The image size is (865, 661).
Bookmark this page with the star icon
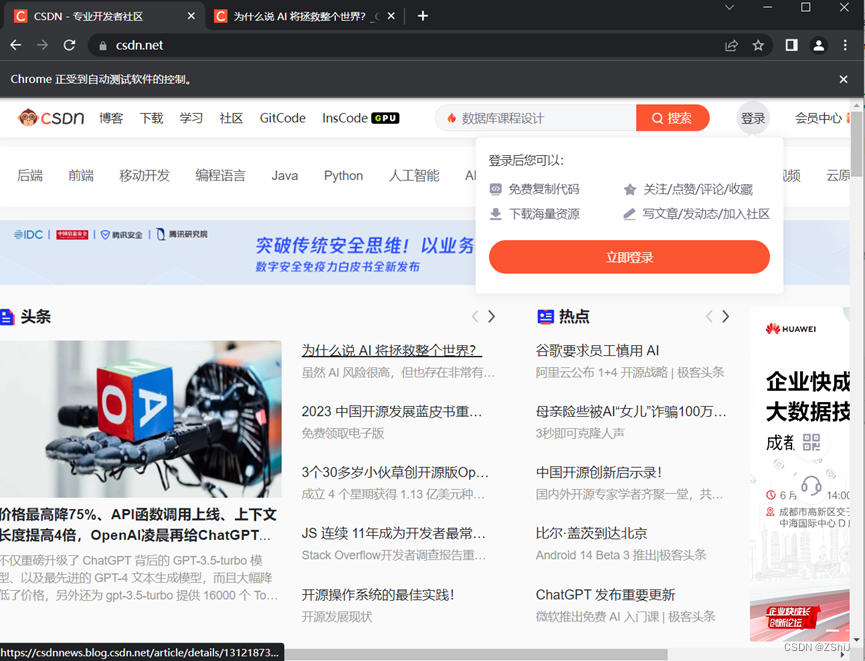point(759,45)
